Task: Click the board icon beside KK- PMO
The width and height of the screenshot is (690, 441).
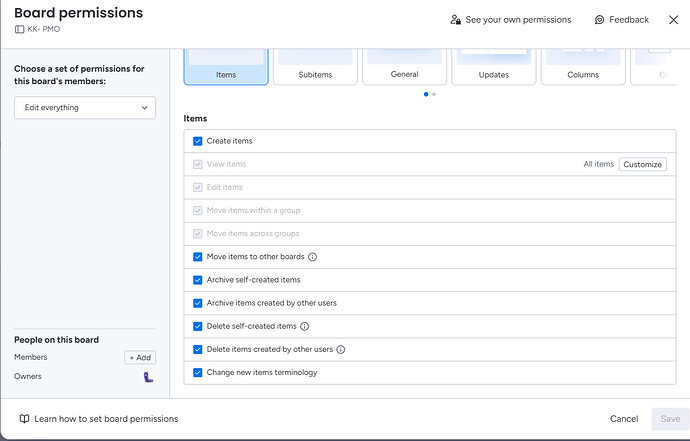Action: [19, 29]
